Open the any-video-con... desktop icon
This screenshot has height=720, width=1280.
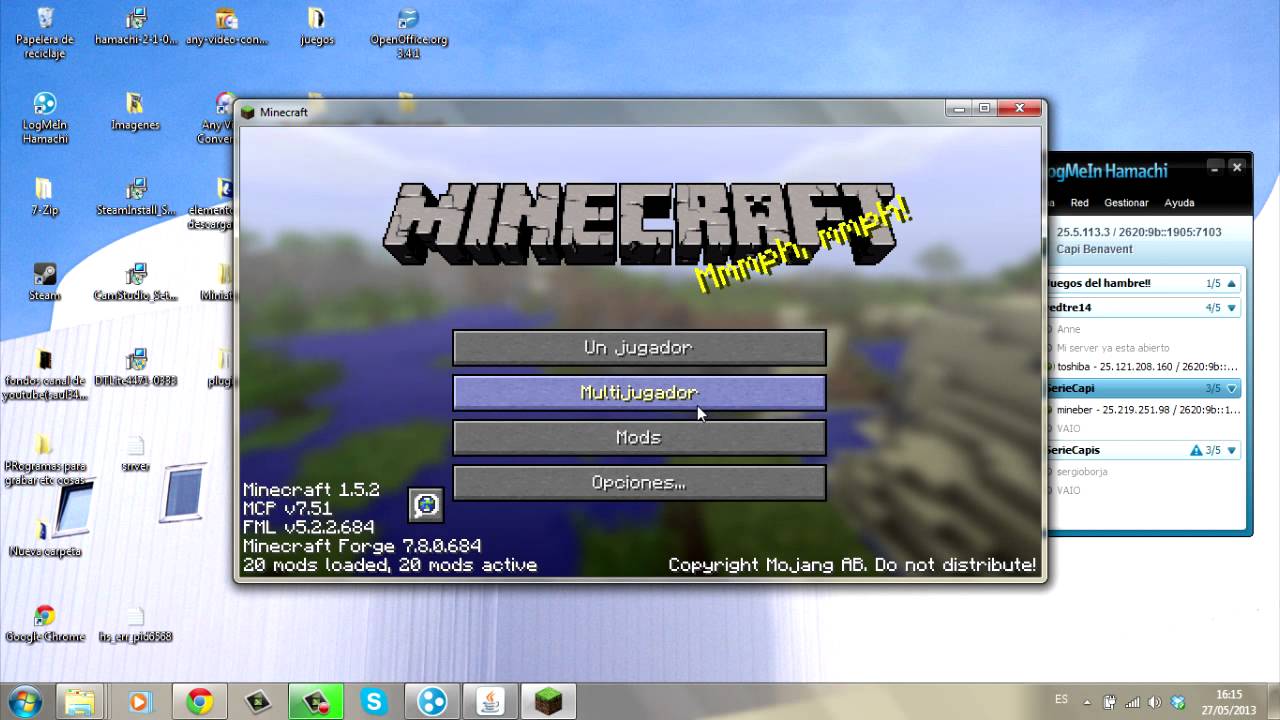coord(227,27)
